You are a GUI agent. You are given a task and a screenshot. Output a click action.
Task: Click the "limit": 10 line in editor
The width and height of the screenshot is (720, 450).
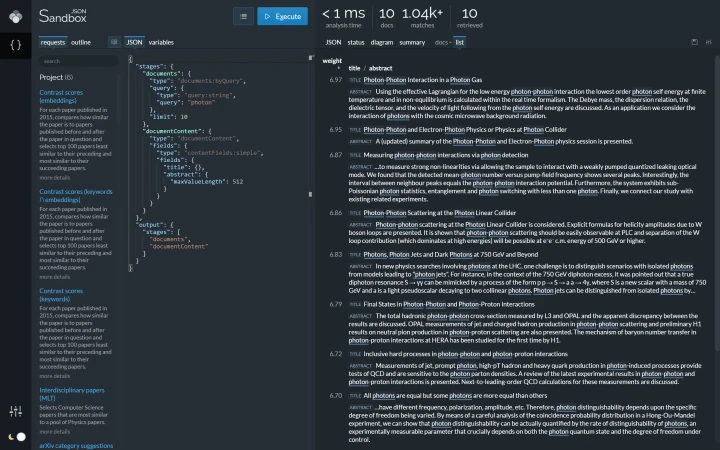tap(168, 117)
